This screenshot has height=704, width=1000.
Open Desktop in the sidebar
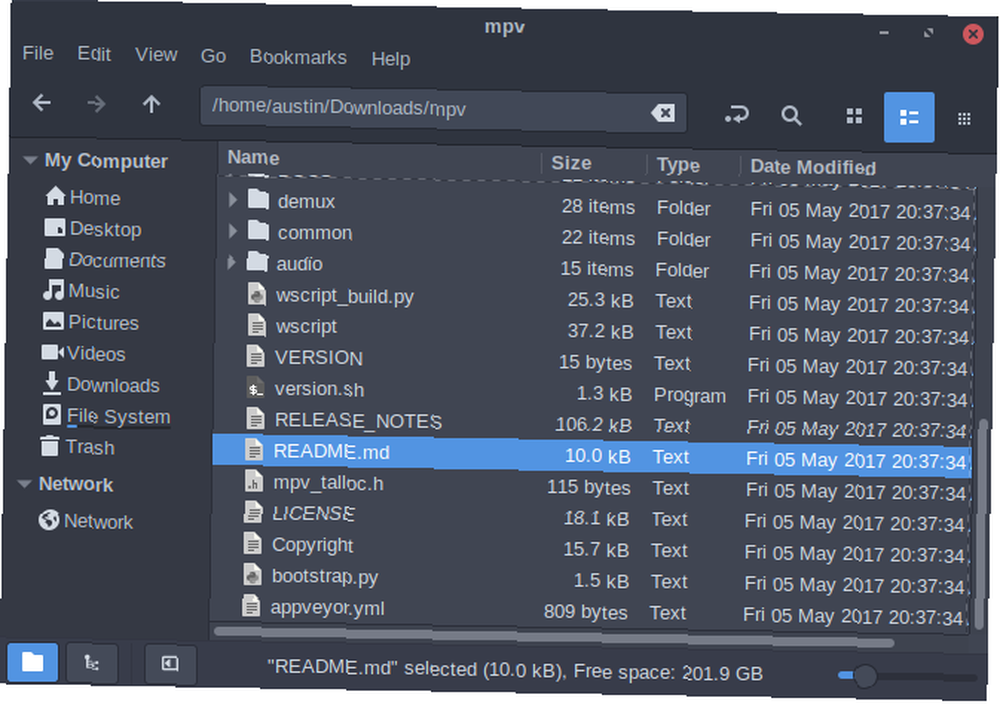pyautogui.click(x=92, y=228)
